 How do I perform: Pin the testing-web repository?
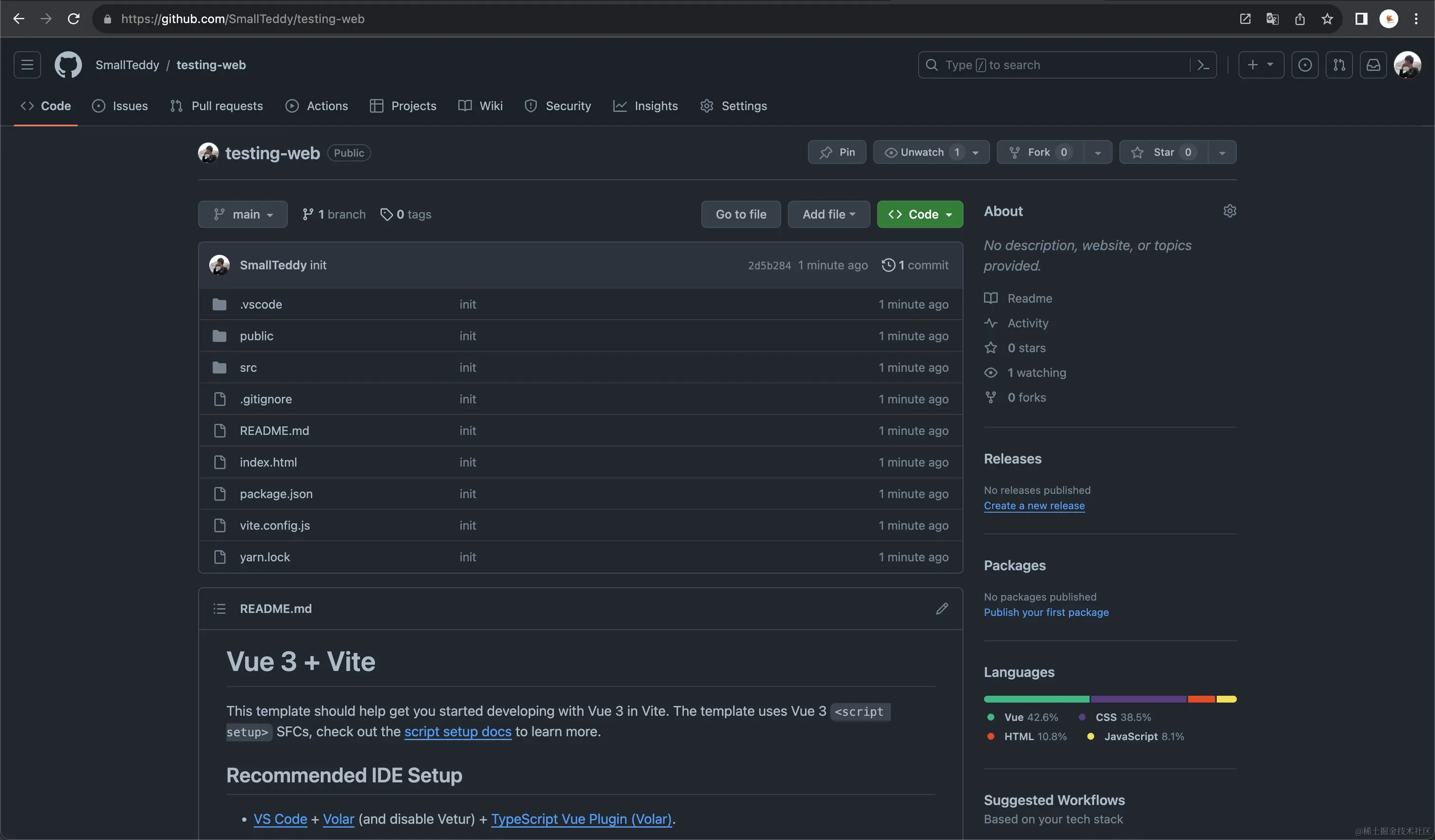837,152
